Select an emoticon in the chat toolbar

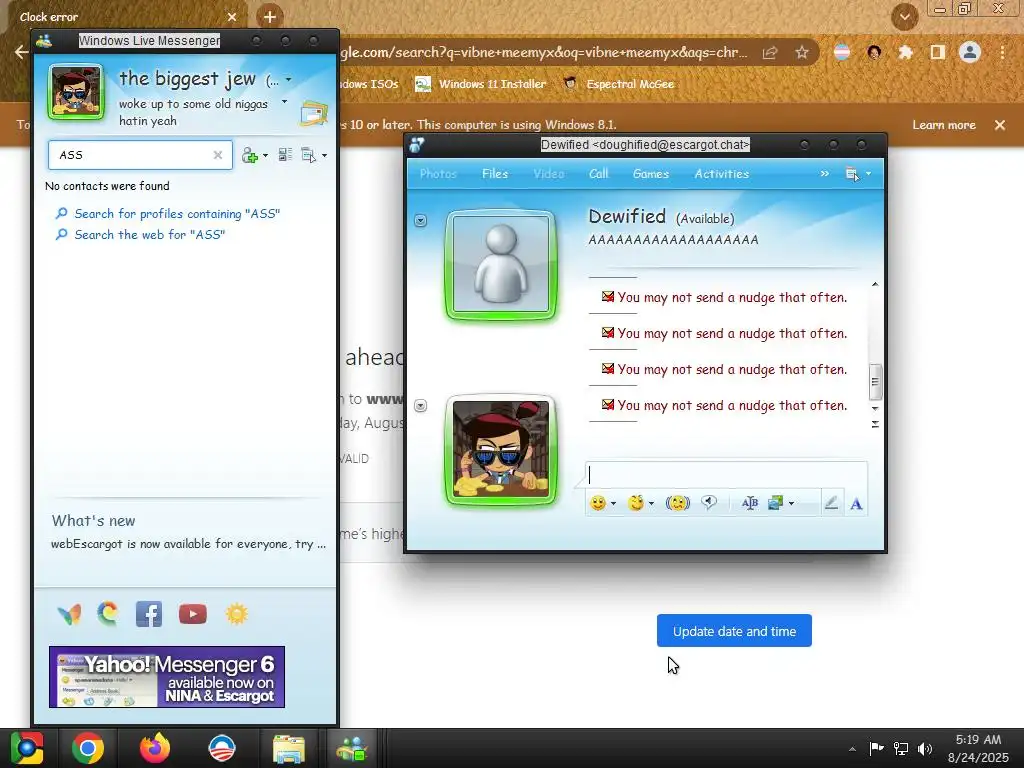598,503
